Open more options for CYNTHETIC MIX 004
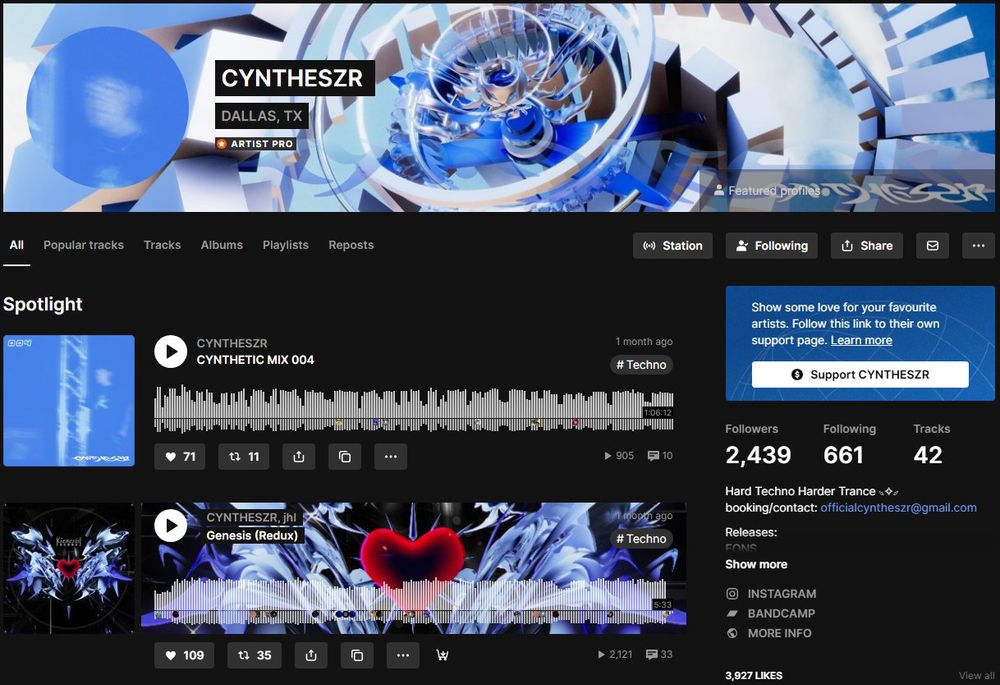The height and width of the screenshot is (685, 1000). (x=391, y=457)
